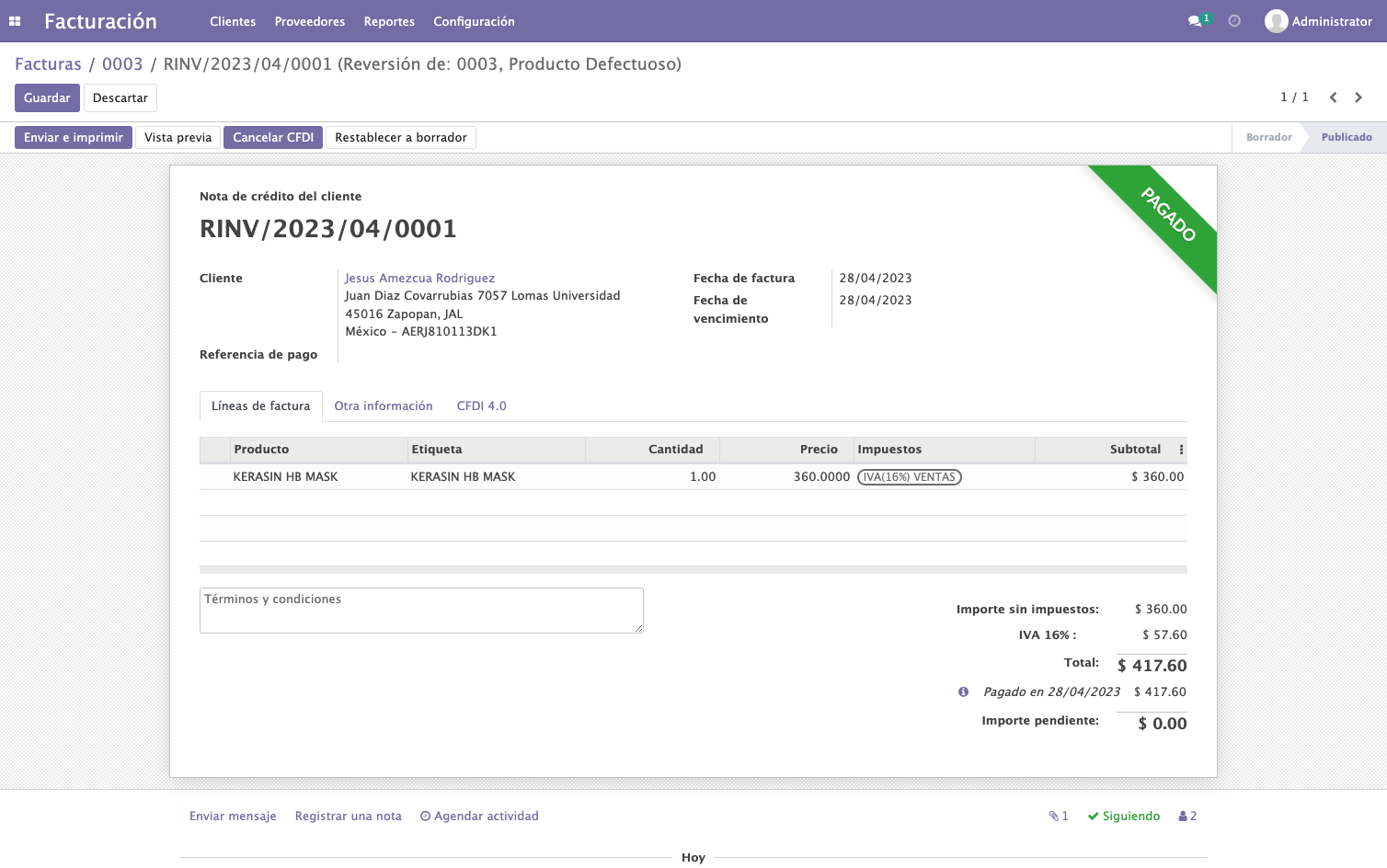The width and height of the screenshot is (1387, 868).
Task: Click the Descartar button
Action: 120,97
